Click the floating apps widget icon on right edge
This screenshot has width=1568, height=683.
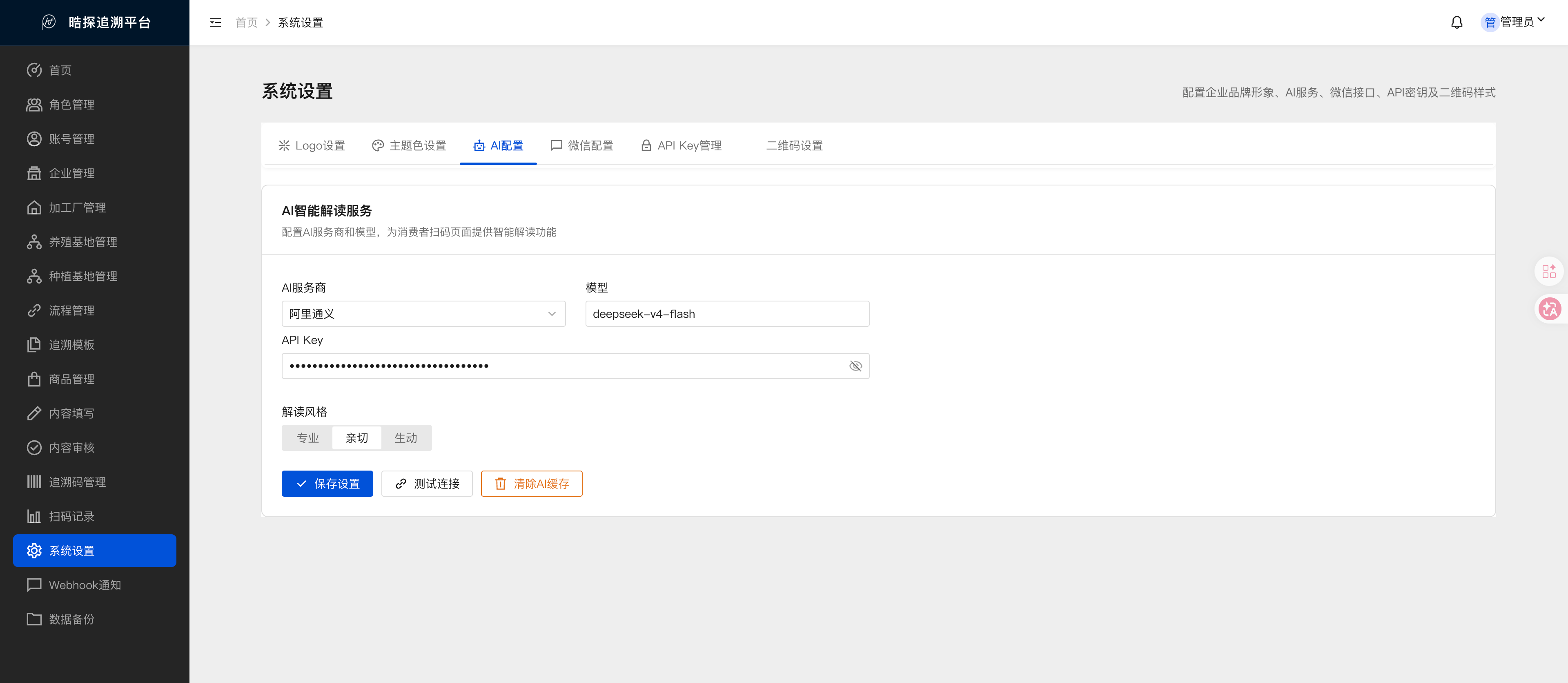coord(1550,272)
